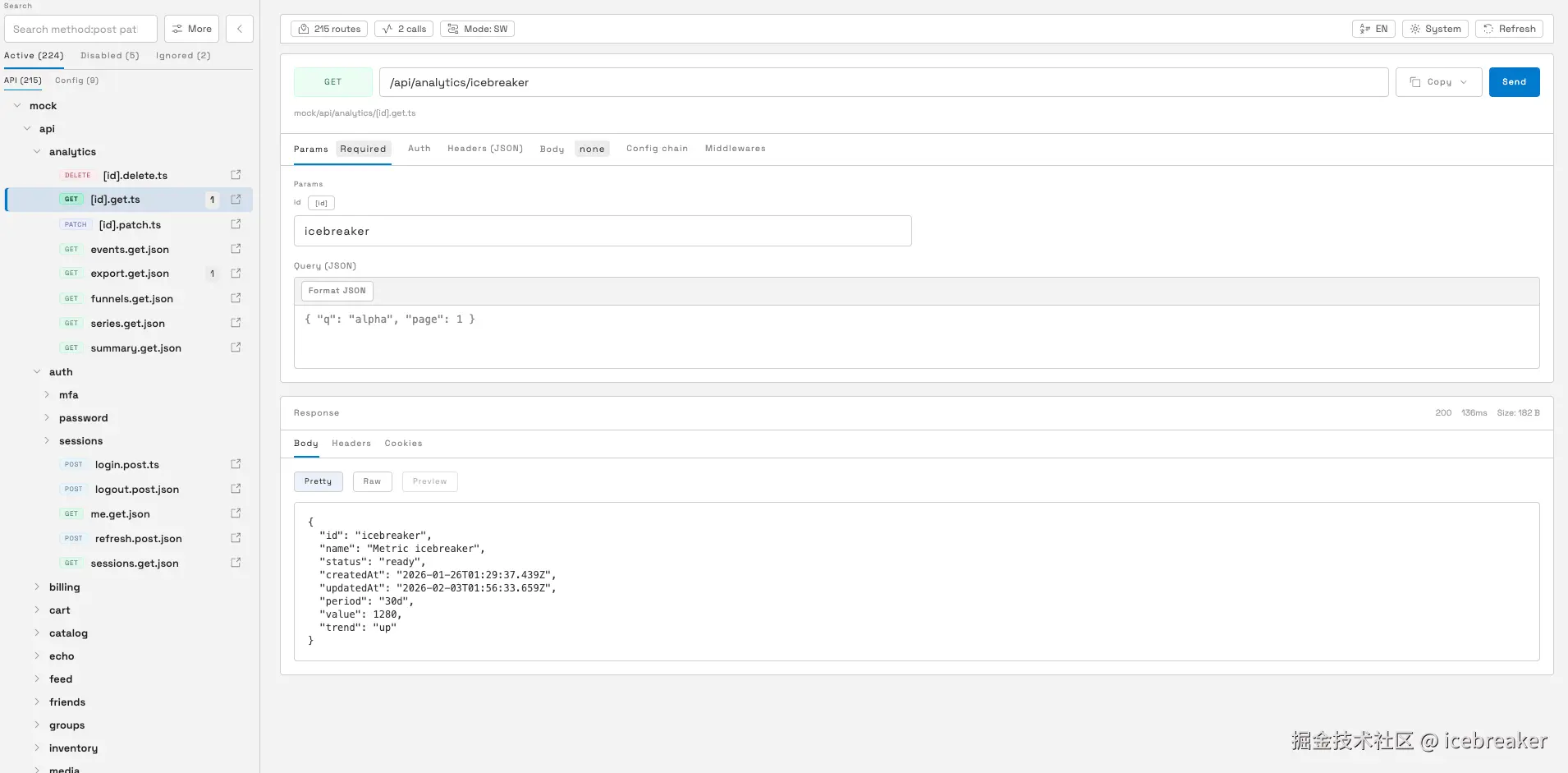This screenshot has height=773, width=1568.
Task: Open sessions.get.json external link icon
Action: (x=236, y=563)
